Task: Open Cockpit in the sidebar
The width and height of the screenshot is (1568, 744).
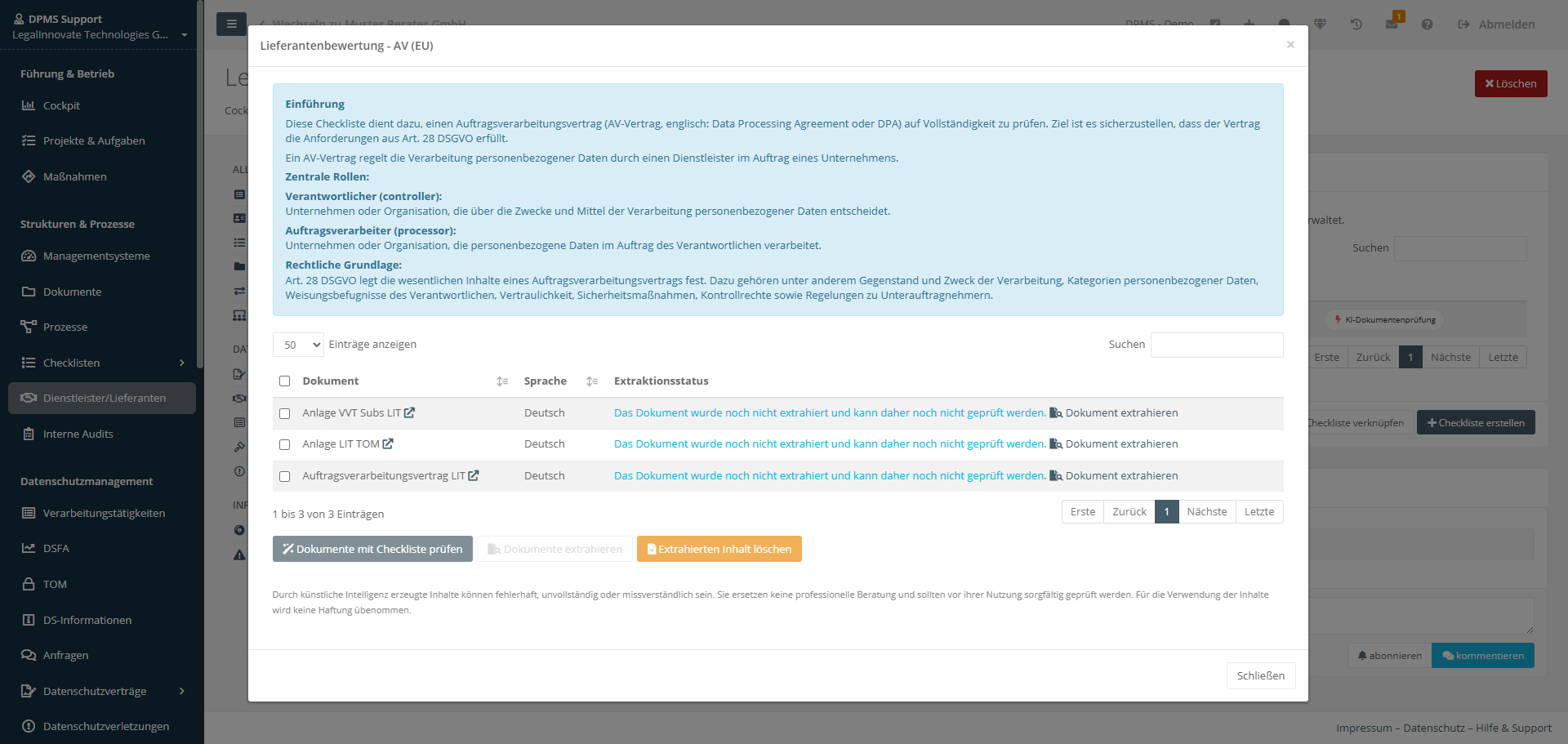Action: pyautogui.click(x=61, y=105)
